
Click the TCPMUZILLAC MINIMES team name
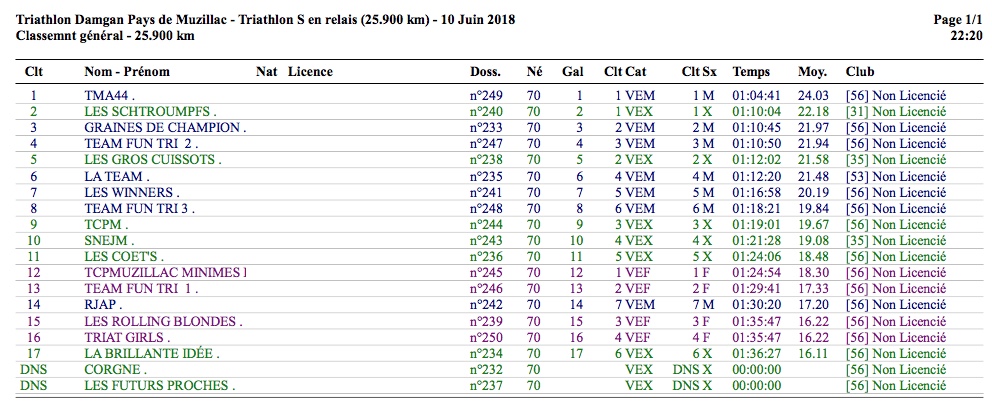point(165,273)
